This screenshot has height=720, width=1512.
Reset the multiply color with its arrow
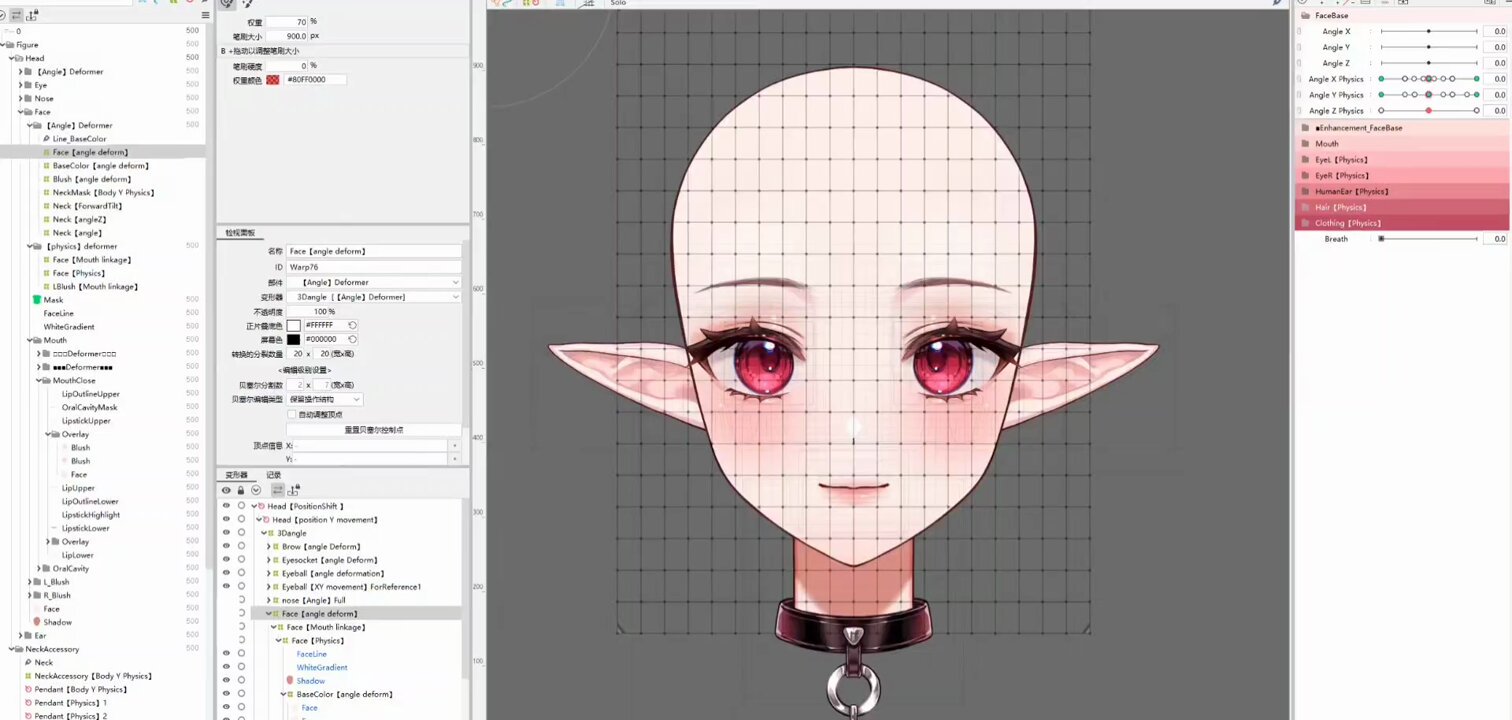point(352,326)
